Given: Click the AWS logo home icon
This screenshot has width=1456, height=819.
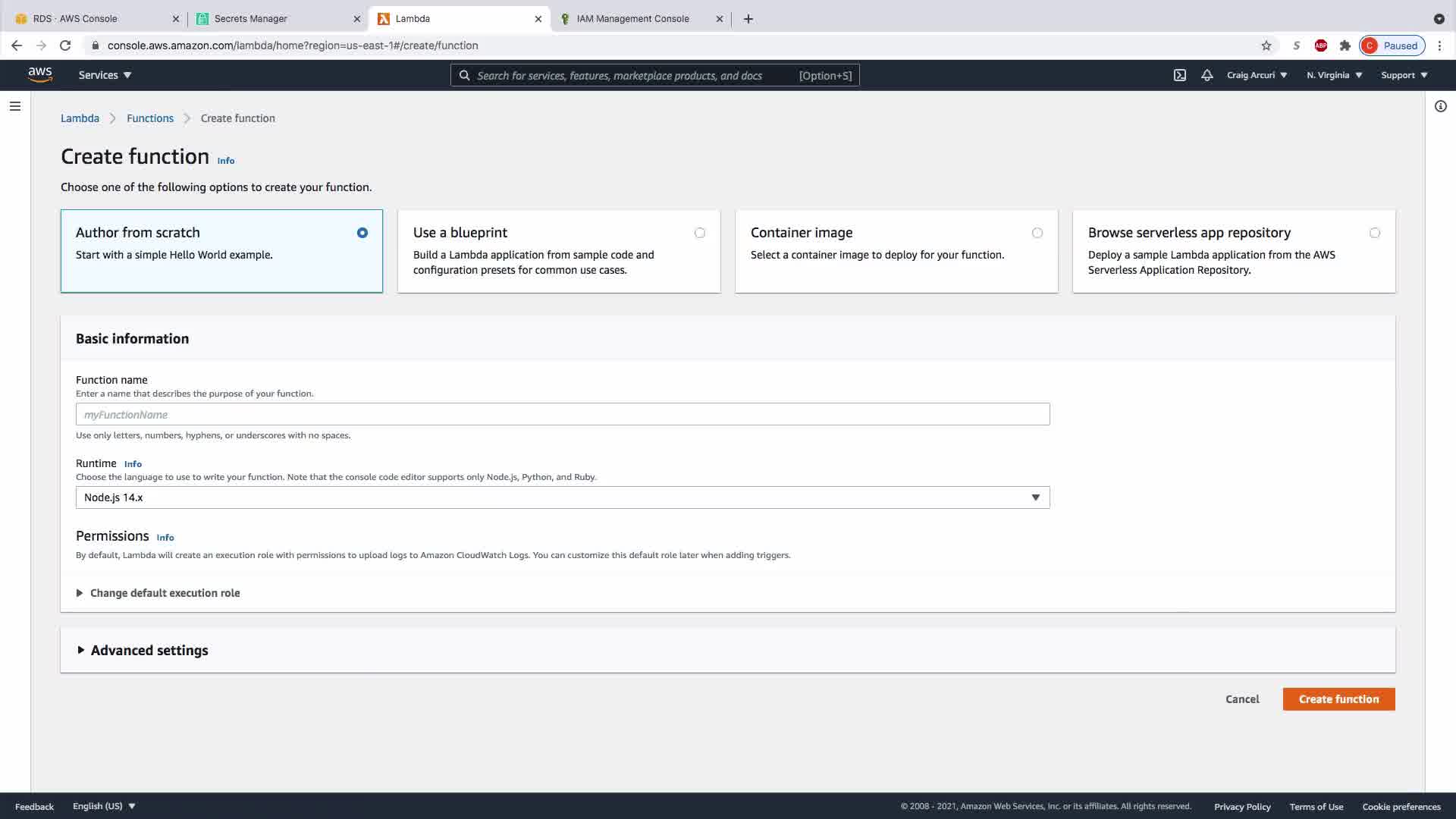Looking at the screenshot, I should click(x=39, y=74).
